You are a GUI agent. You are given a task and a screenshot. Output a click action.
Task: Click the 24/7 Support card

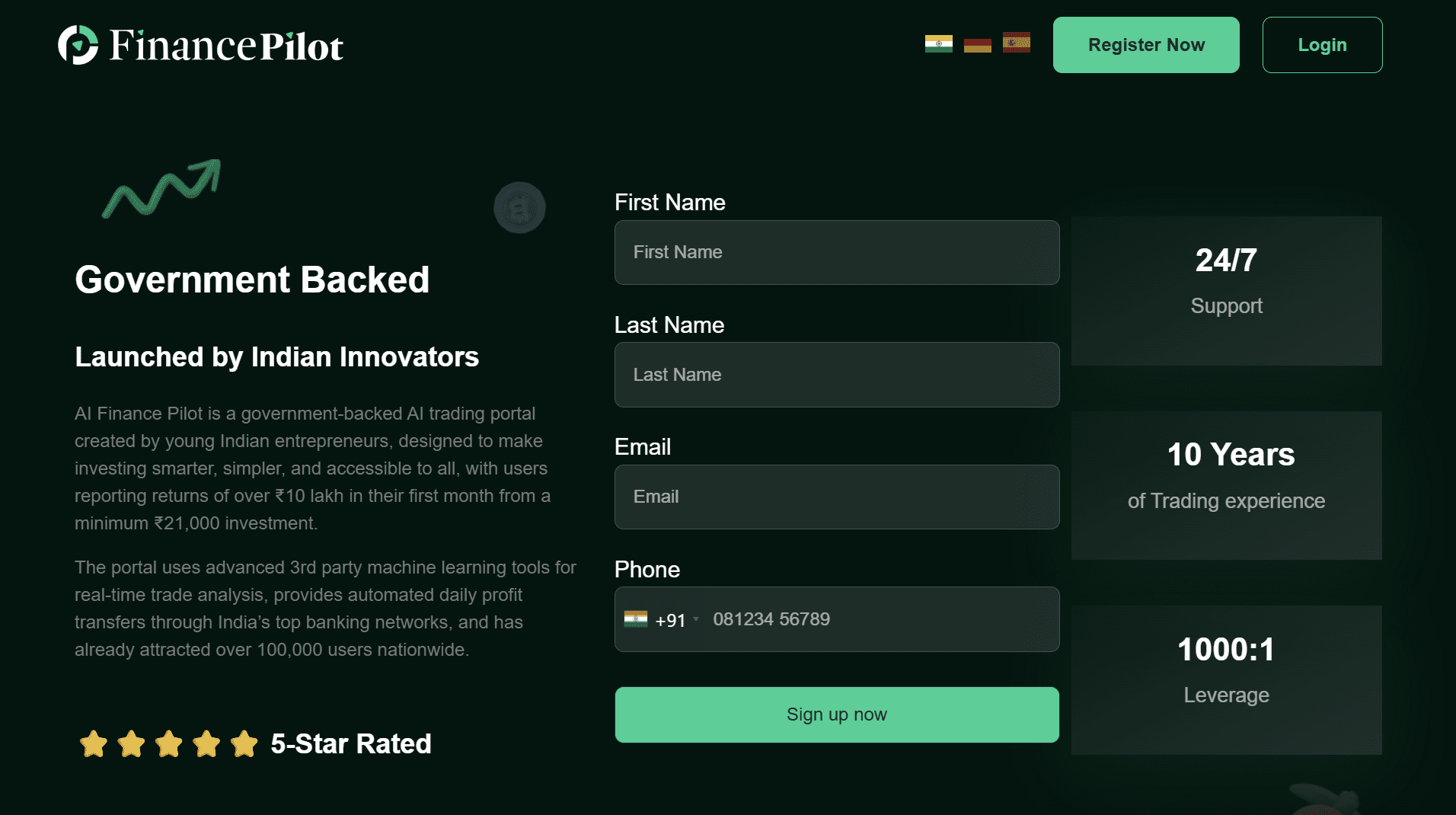1226,291
